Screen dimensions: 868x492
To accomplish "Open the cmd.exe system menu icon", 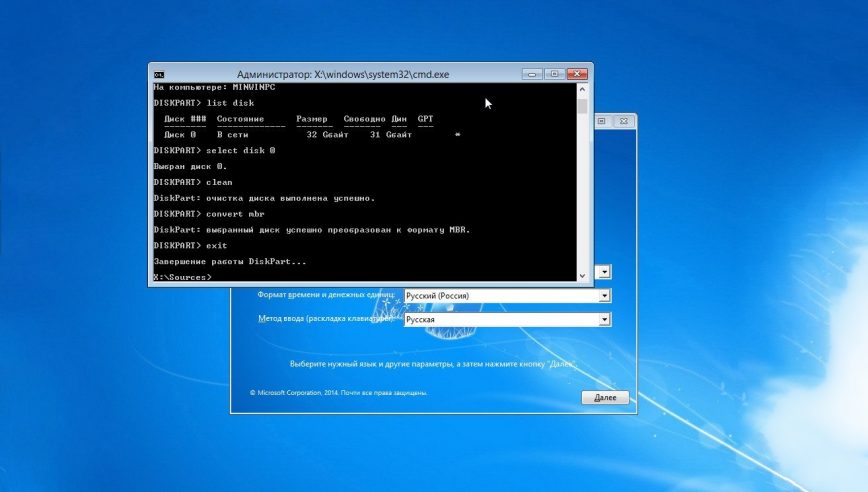I will [159, 74].
